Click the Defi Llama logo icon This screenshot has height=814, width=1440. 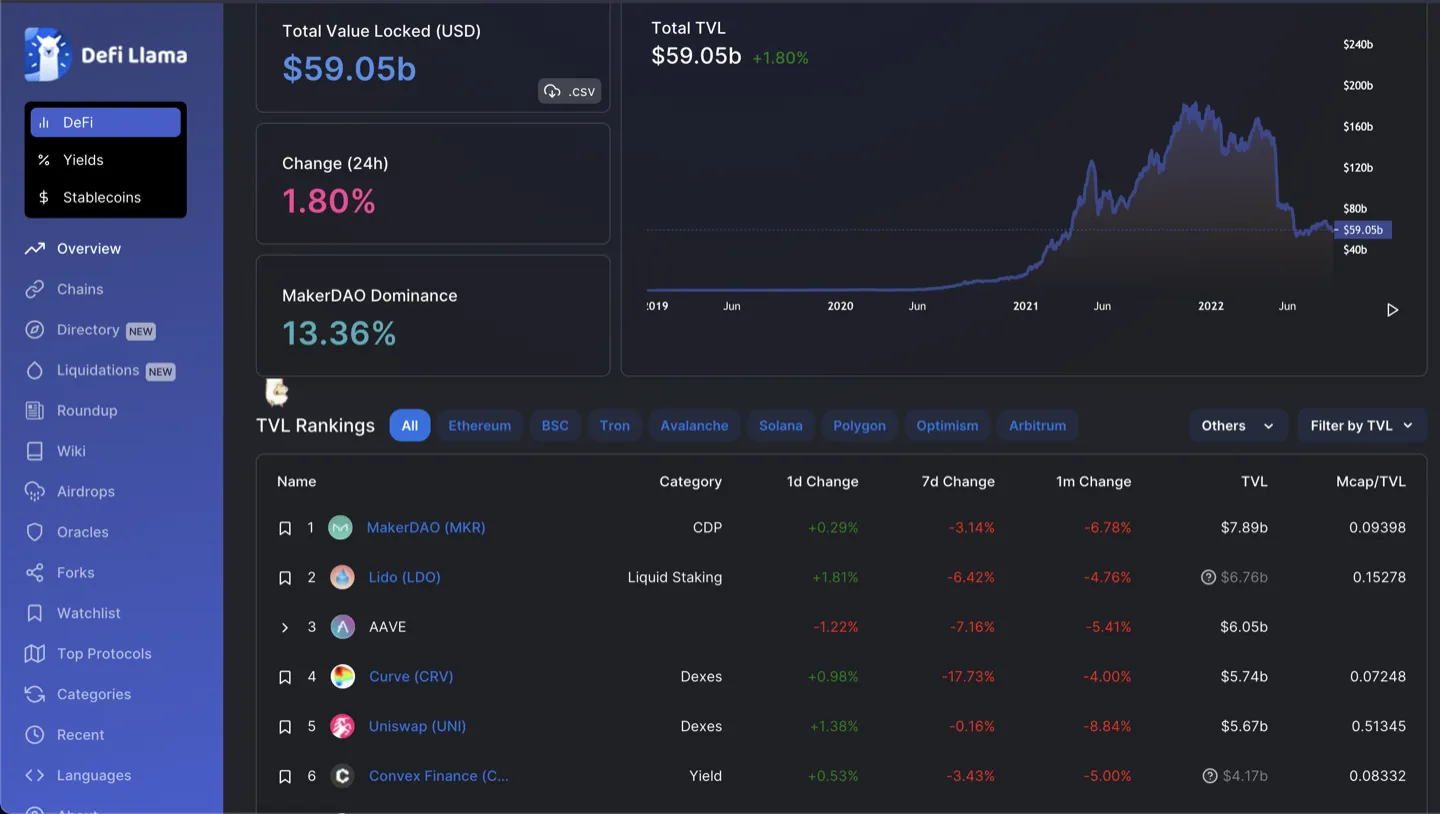pos(47,55)
